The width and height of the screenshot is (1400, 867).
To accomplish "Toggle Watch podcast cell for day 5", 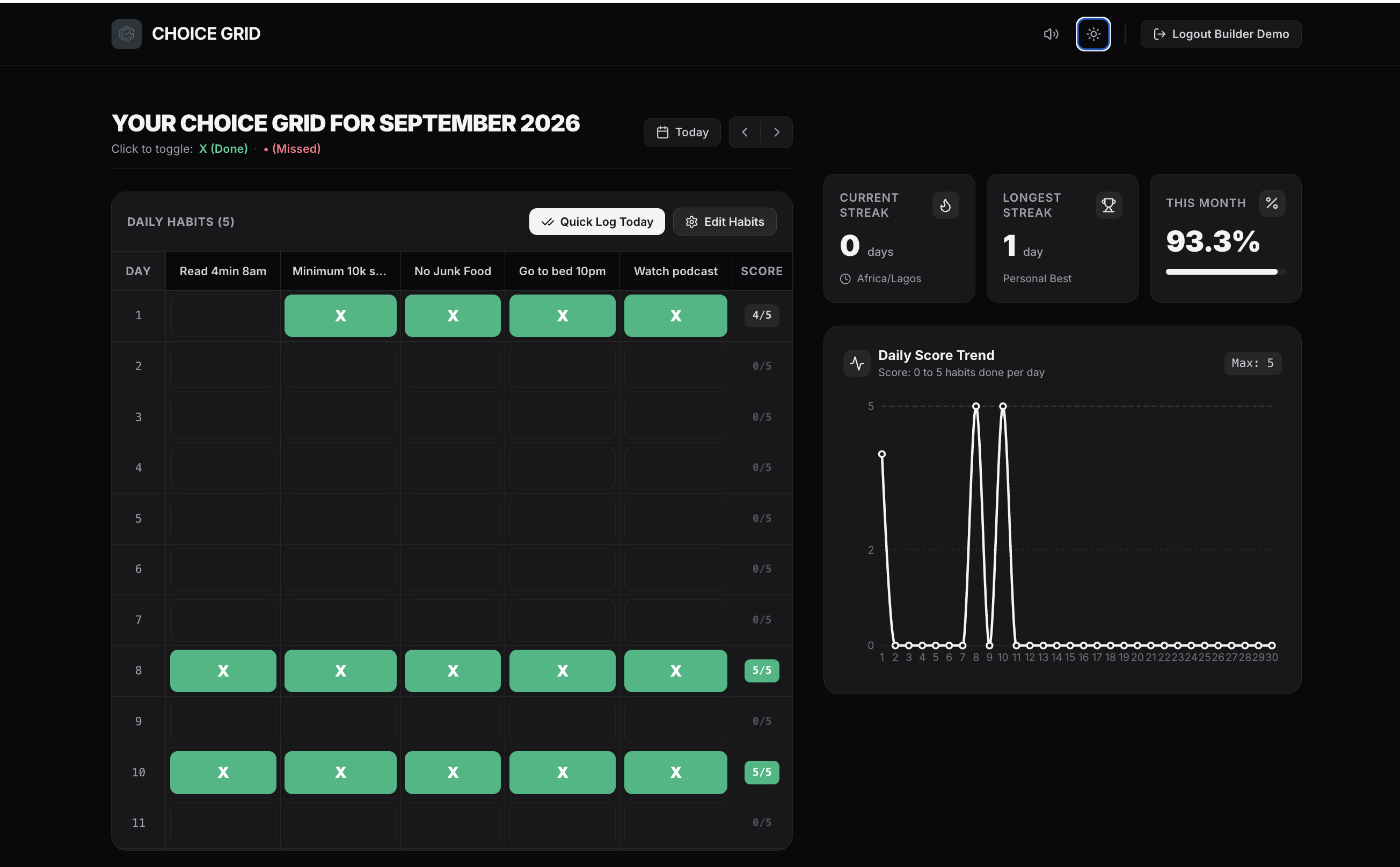I will 675,519.
